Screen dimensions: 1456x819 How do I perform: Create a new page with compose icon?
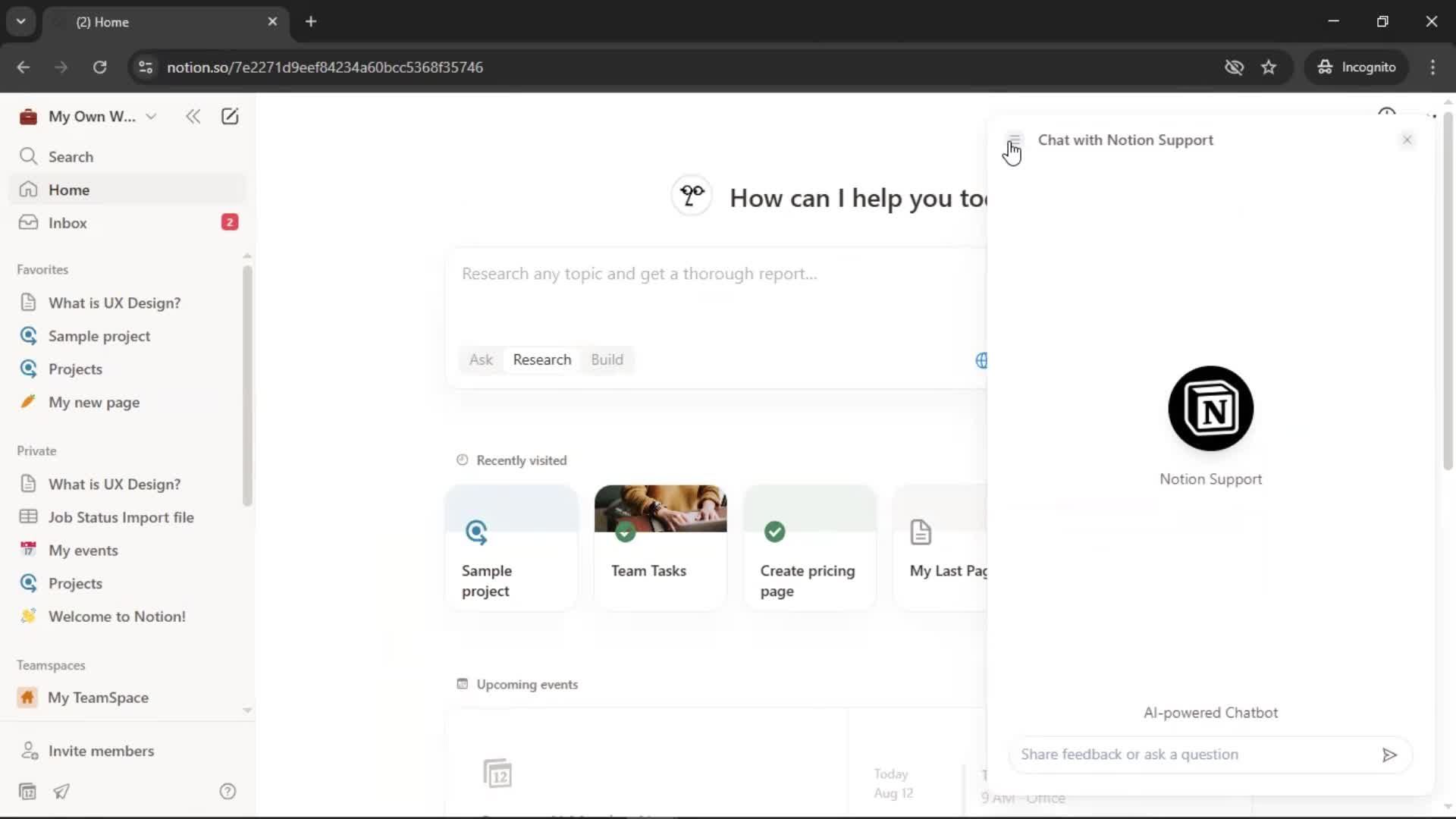pos(230,116)
